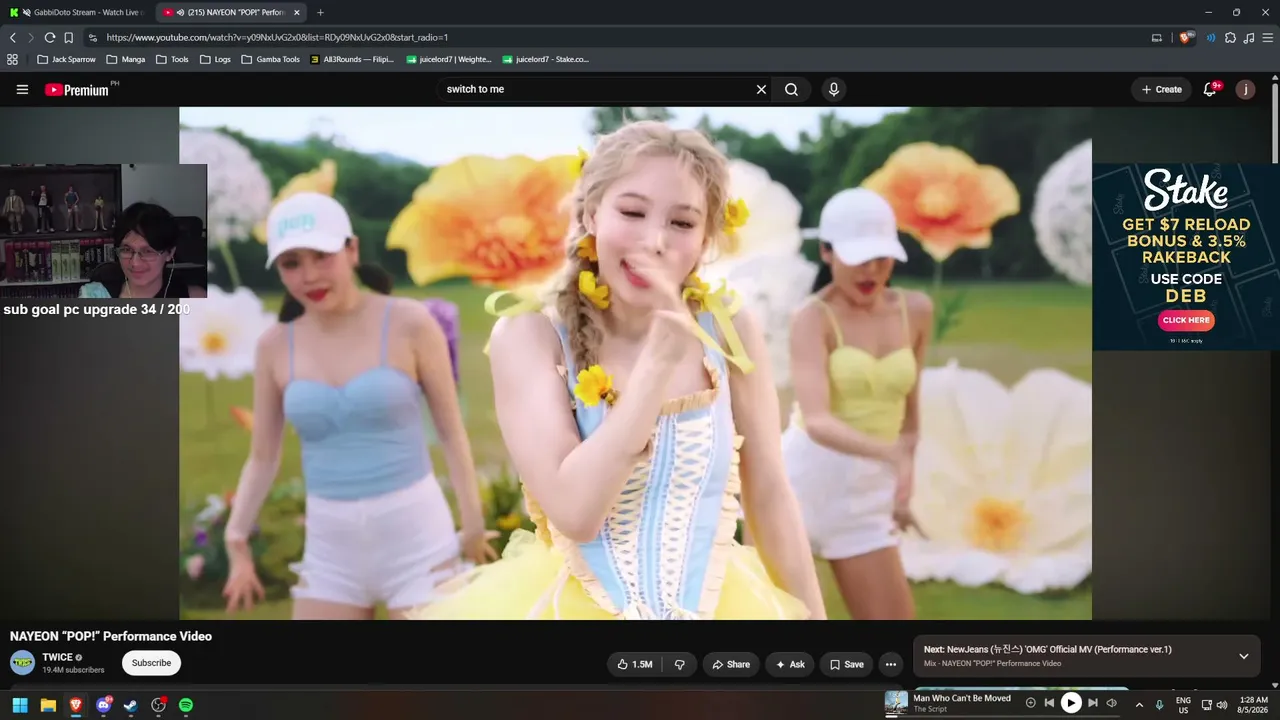Open the Brave Shields icon
The width and height of the screenshot is (1280, 720).
click(1187, 38)
